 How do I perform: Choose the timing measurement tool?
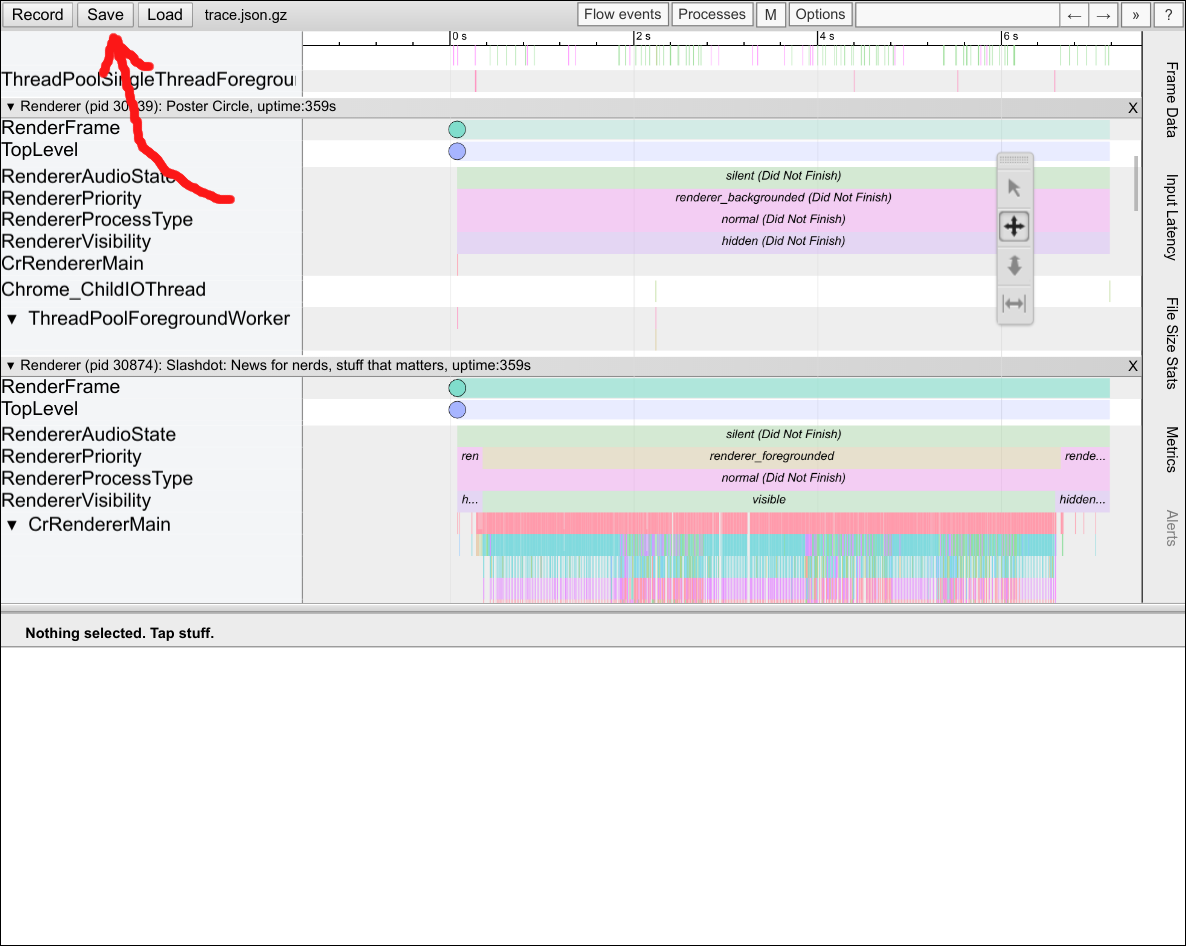tap(1014, 304)
